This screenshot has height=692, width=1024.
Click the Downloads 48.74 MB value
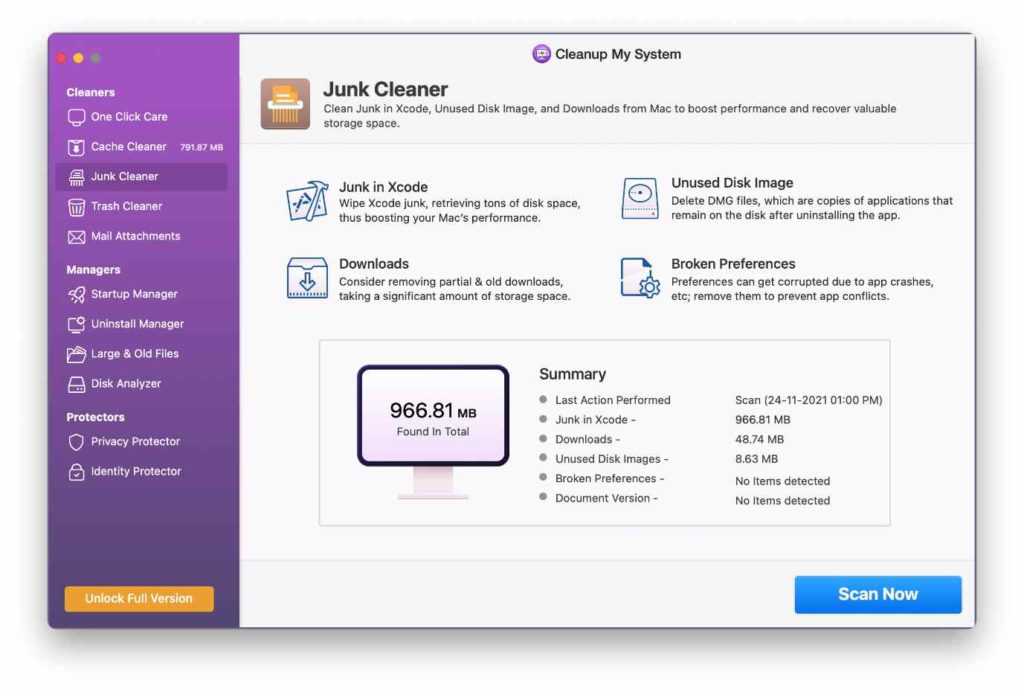coord(760,439)
